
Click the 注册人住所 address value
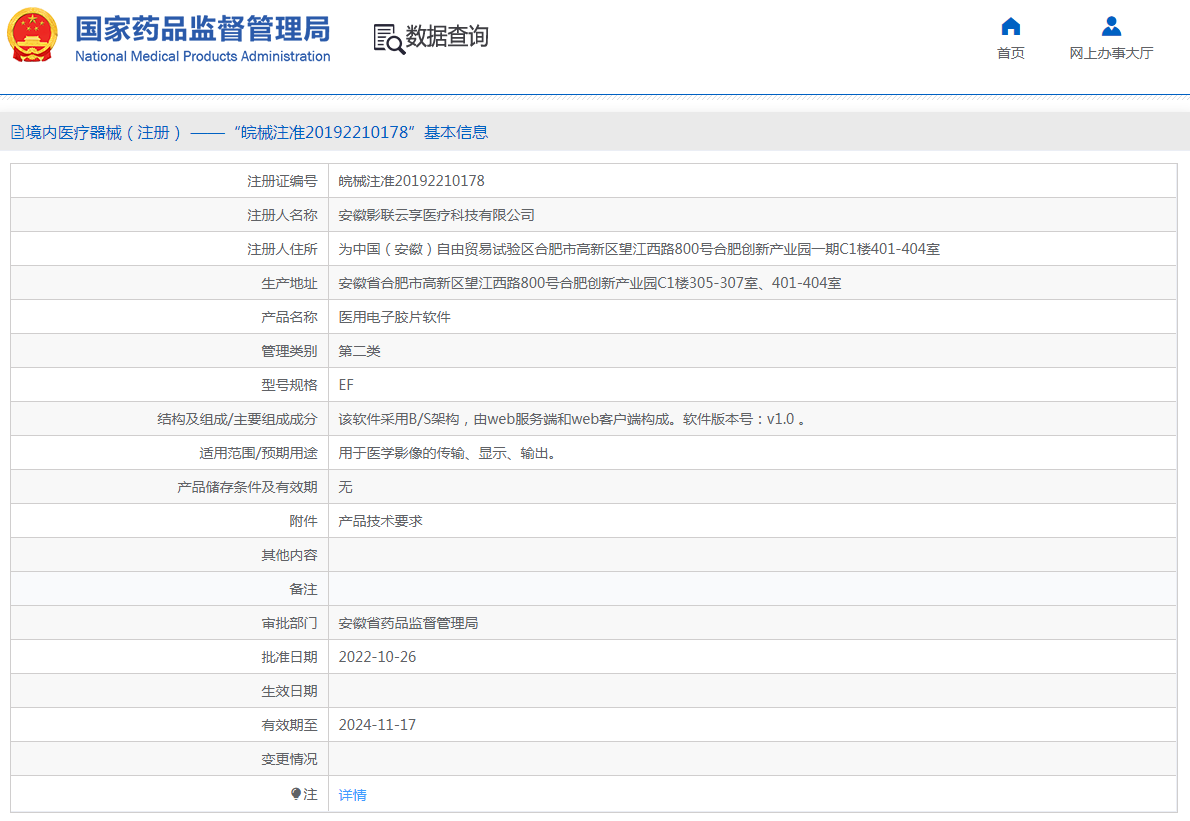pyautogui.click(x=639, y=249)
